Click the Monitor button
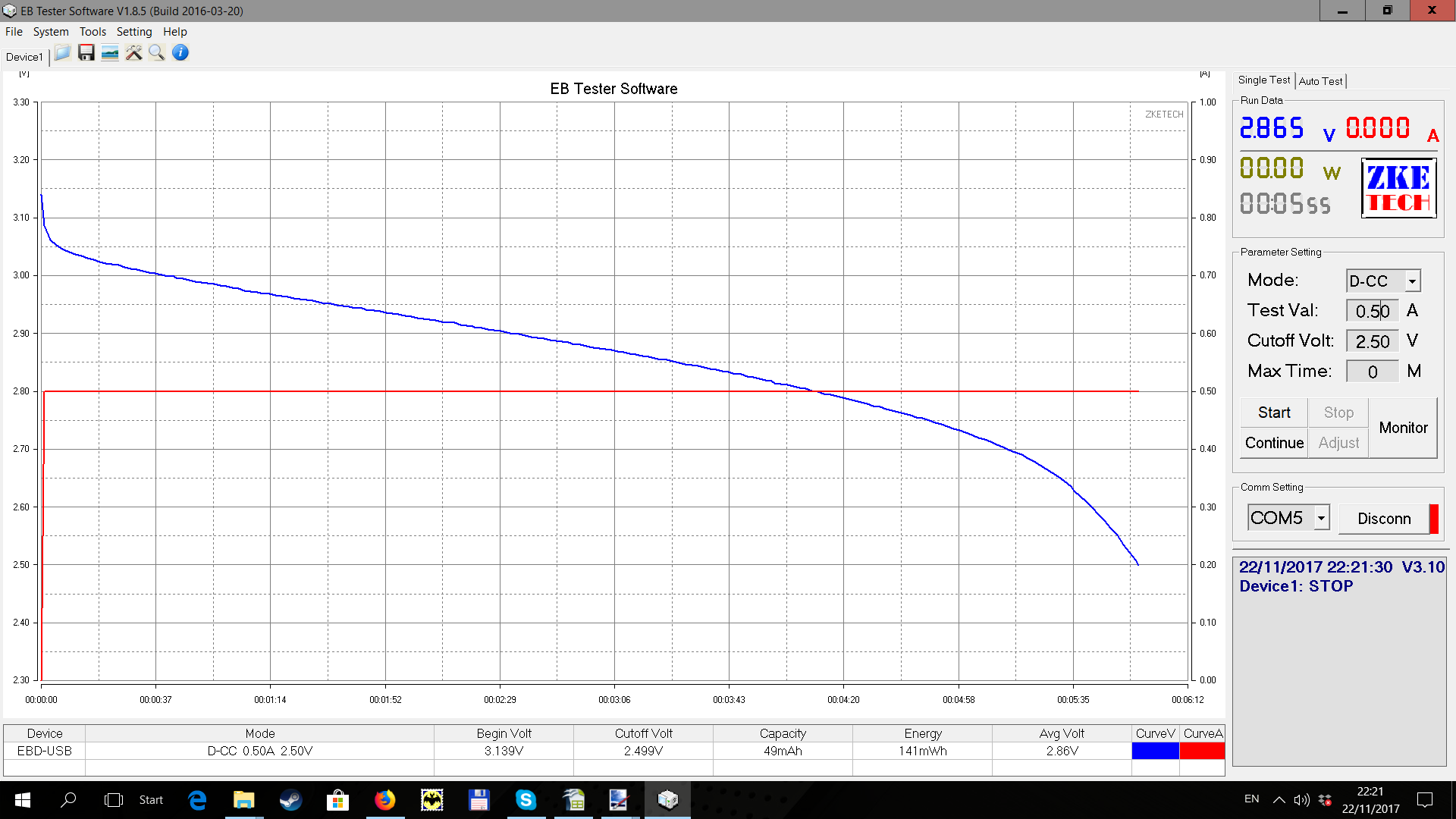This screenshot has height=819, width=1456. [1403, 428]
